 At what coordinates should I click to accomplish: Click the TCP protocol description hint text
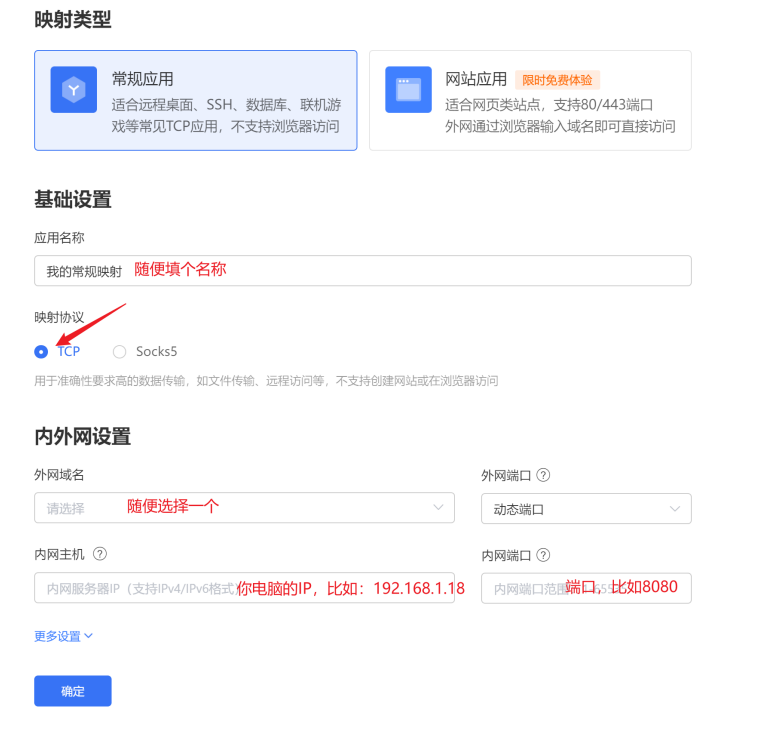point(266,381)
